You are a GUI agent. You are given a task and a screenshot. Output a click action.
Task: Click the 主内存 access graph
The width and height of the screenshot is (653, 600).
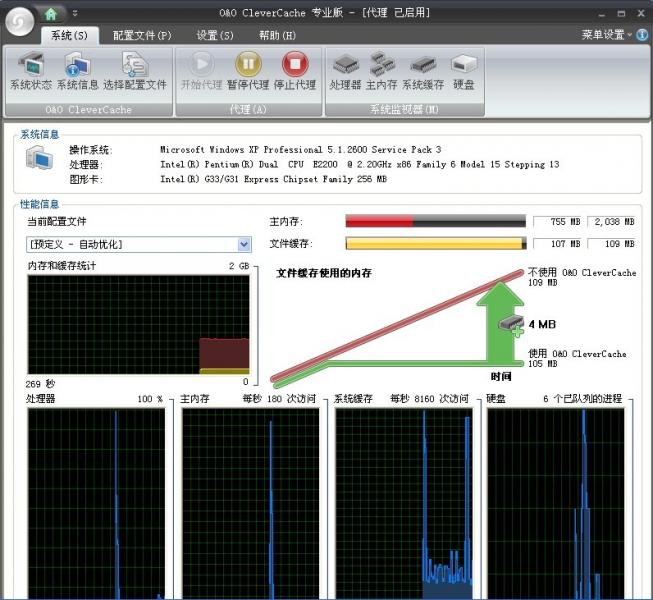click(x=251, y=504)
